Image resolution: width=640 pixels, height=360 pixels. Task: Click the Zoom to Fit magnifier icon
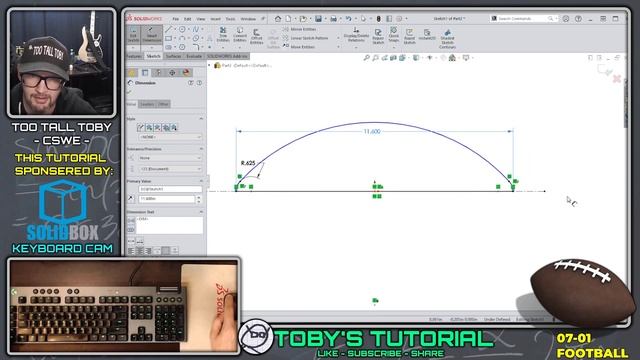pyautogui.click(x=366, y=58)
